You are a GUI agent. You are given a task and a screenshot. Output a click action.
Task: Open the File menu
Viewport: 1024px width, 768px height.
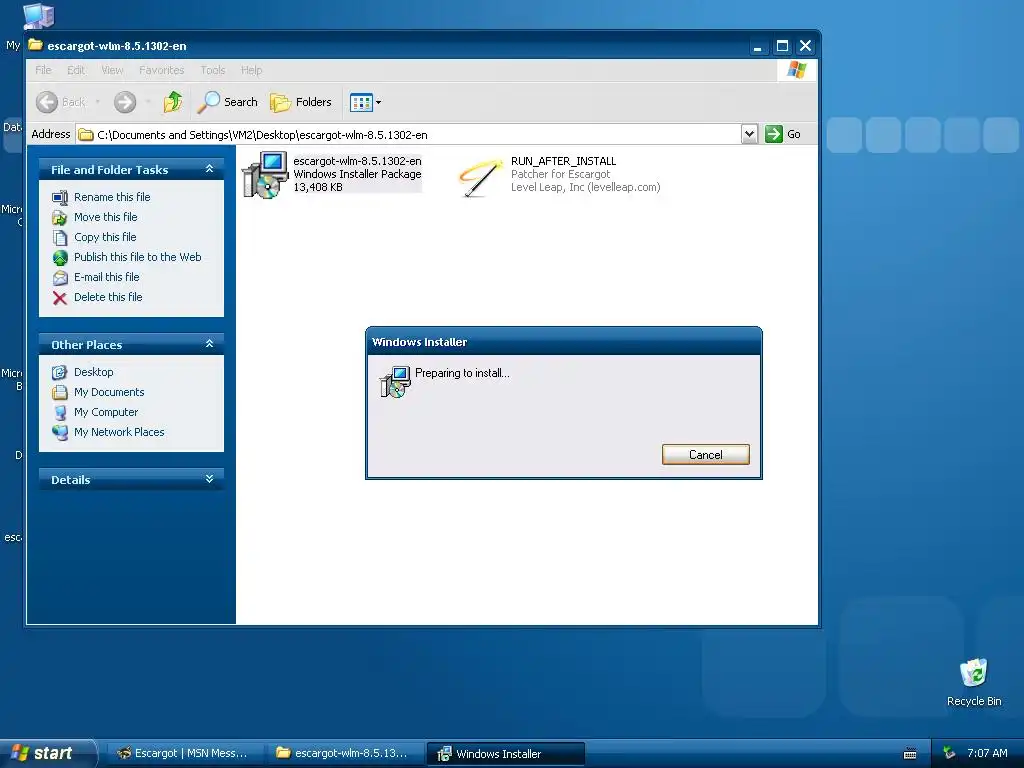(x=43, y=70)
